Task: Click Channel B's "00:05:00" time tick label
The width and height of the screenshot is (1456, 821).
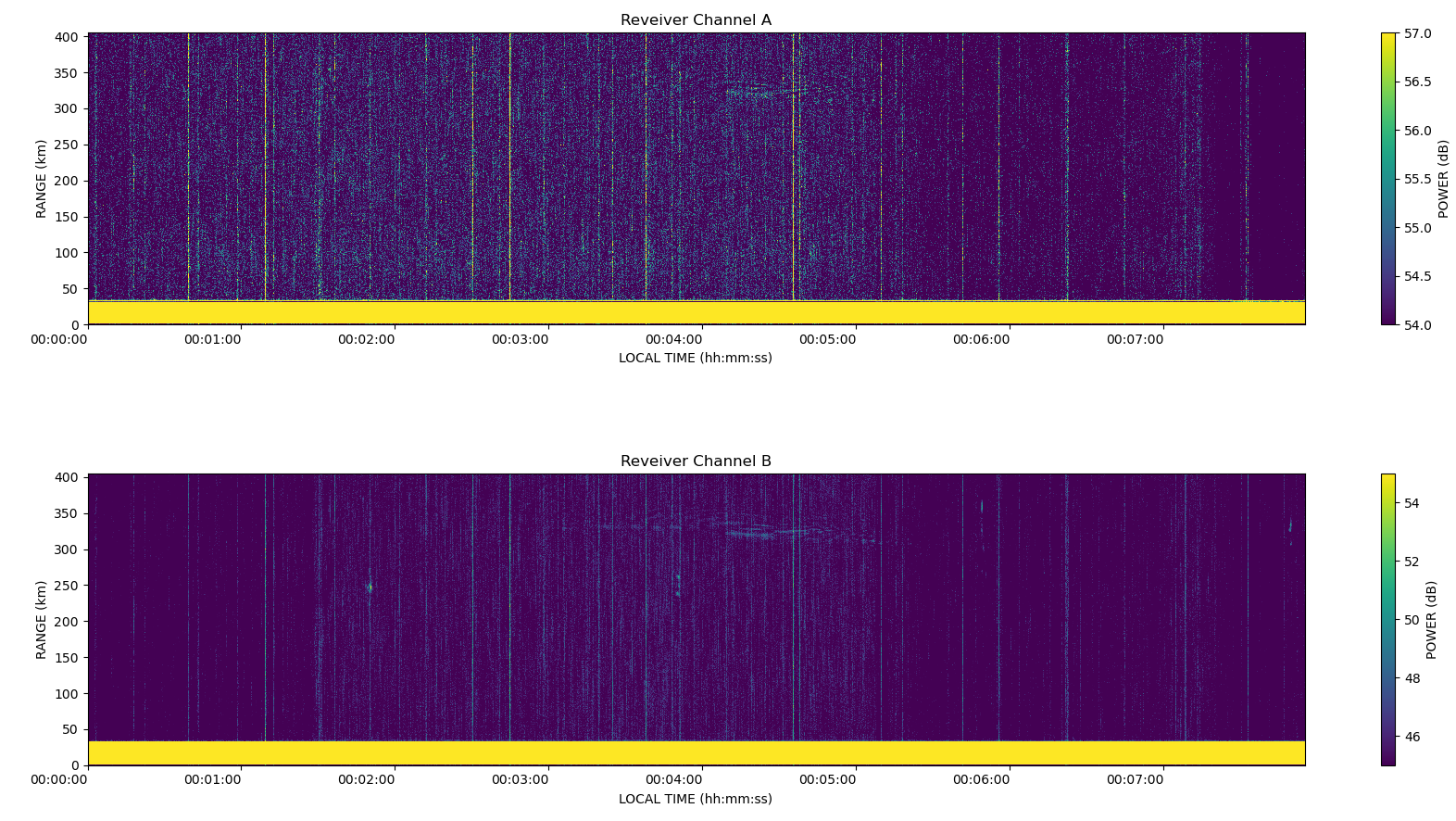Action: click(x=827, y=780)
